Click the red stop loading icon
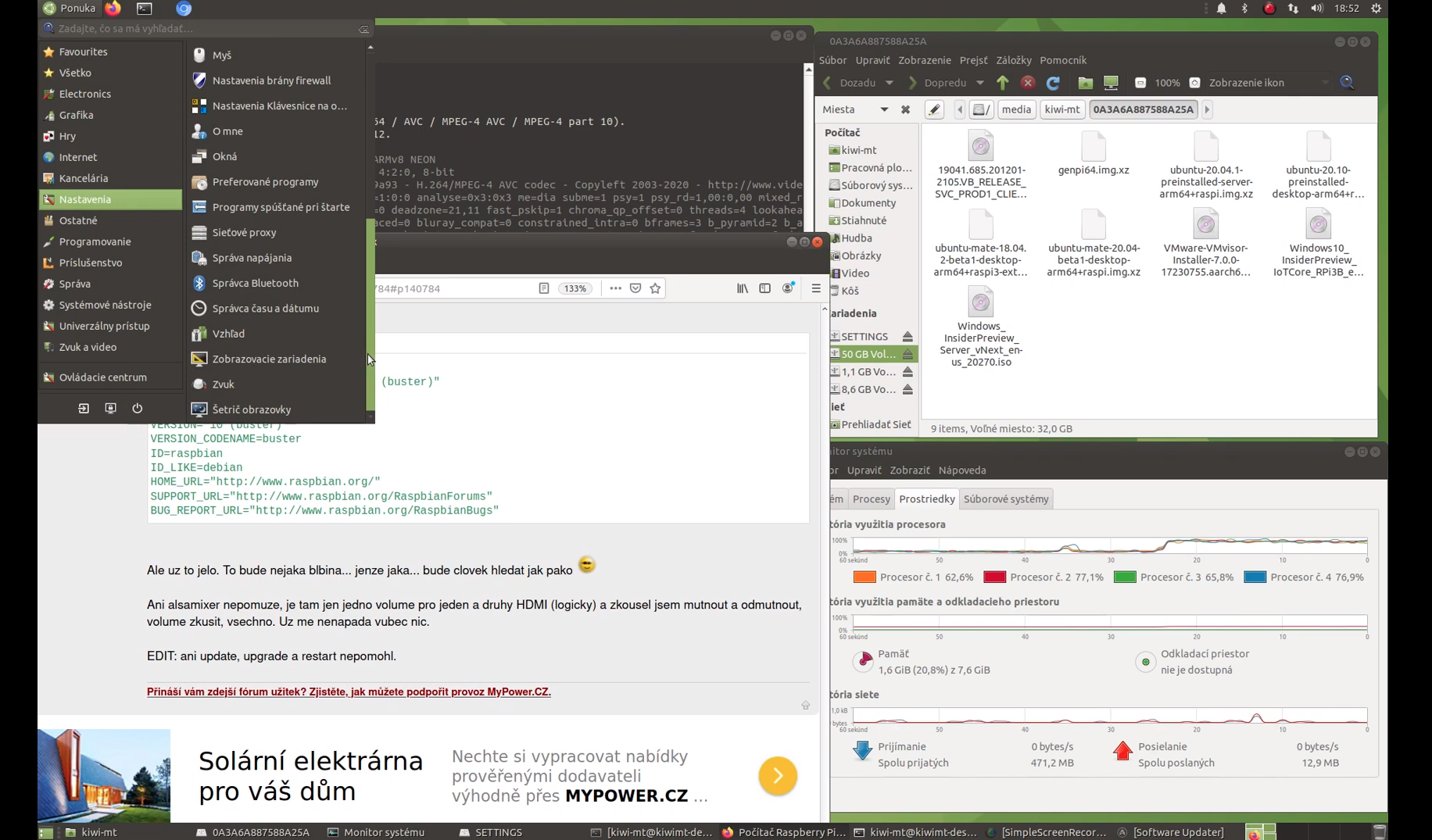The height and width of the screenshot is (840, 1432). (1028, 83)
